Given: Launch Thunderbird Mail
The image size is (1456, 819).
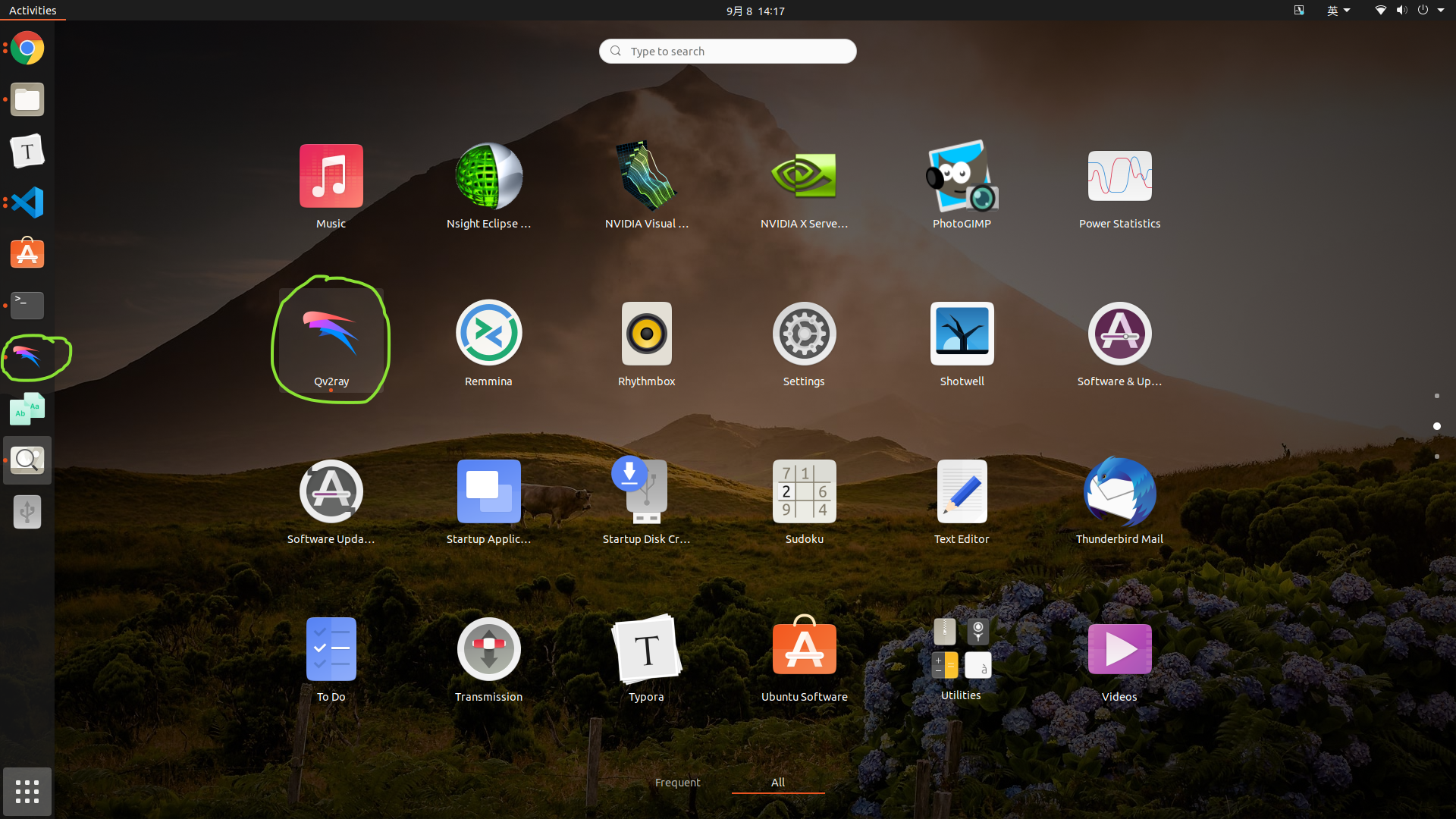Looking at the screenshot, I should pyautogui.click(x=1119, y=491).
